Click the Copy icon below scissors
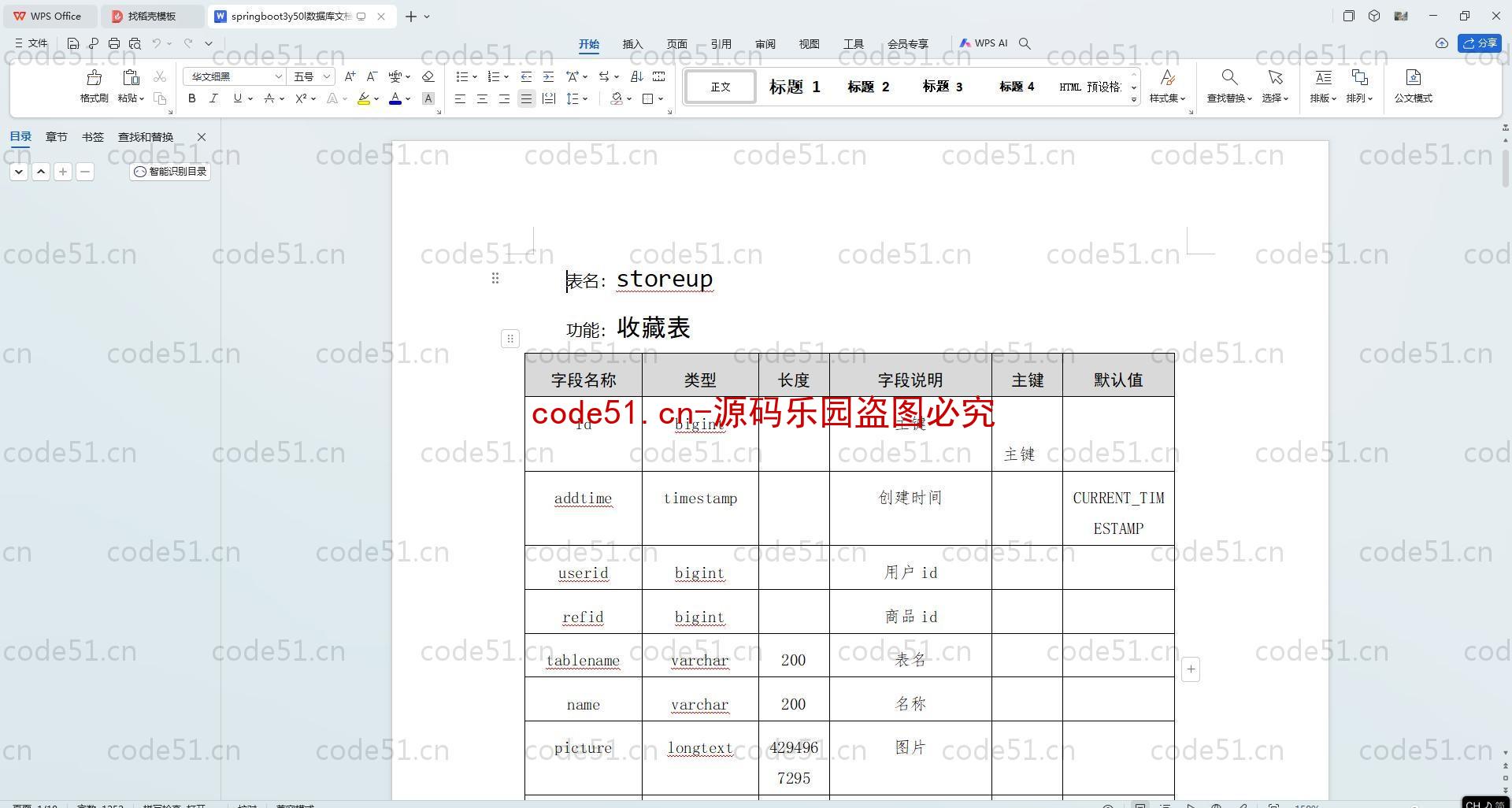The image size is (1512, 808). [160, 98]
